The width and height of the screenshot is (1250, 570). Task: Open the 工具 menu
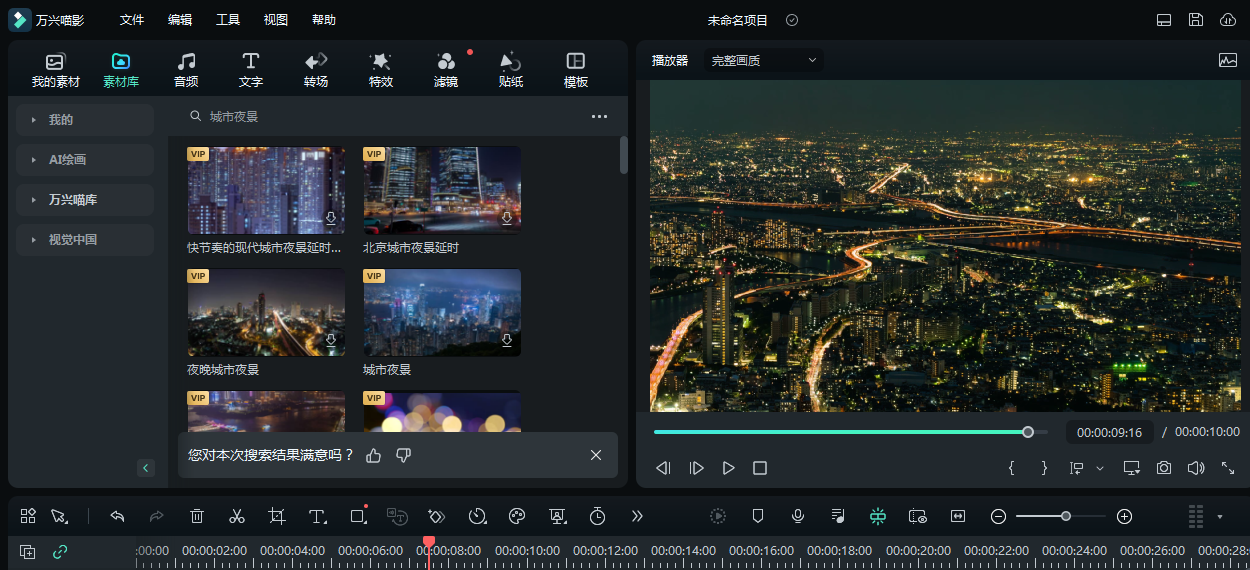tap(228, 20)
